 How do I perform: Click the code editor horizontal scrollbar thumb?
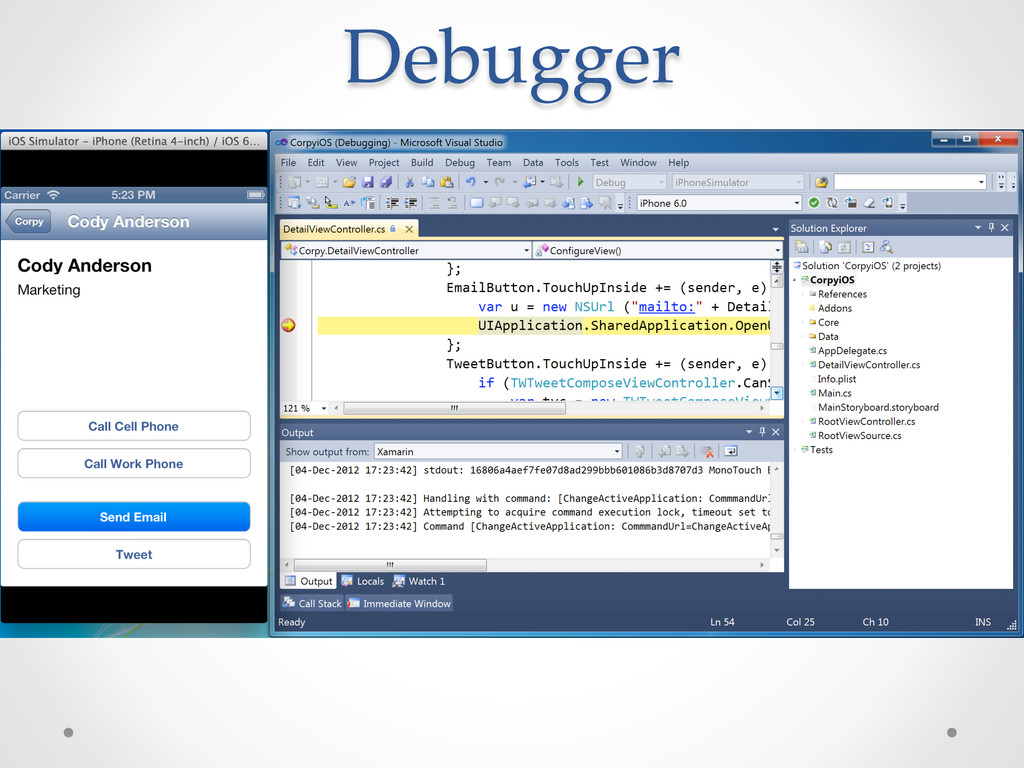pos(455,408)
